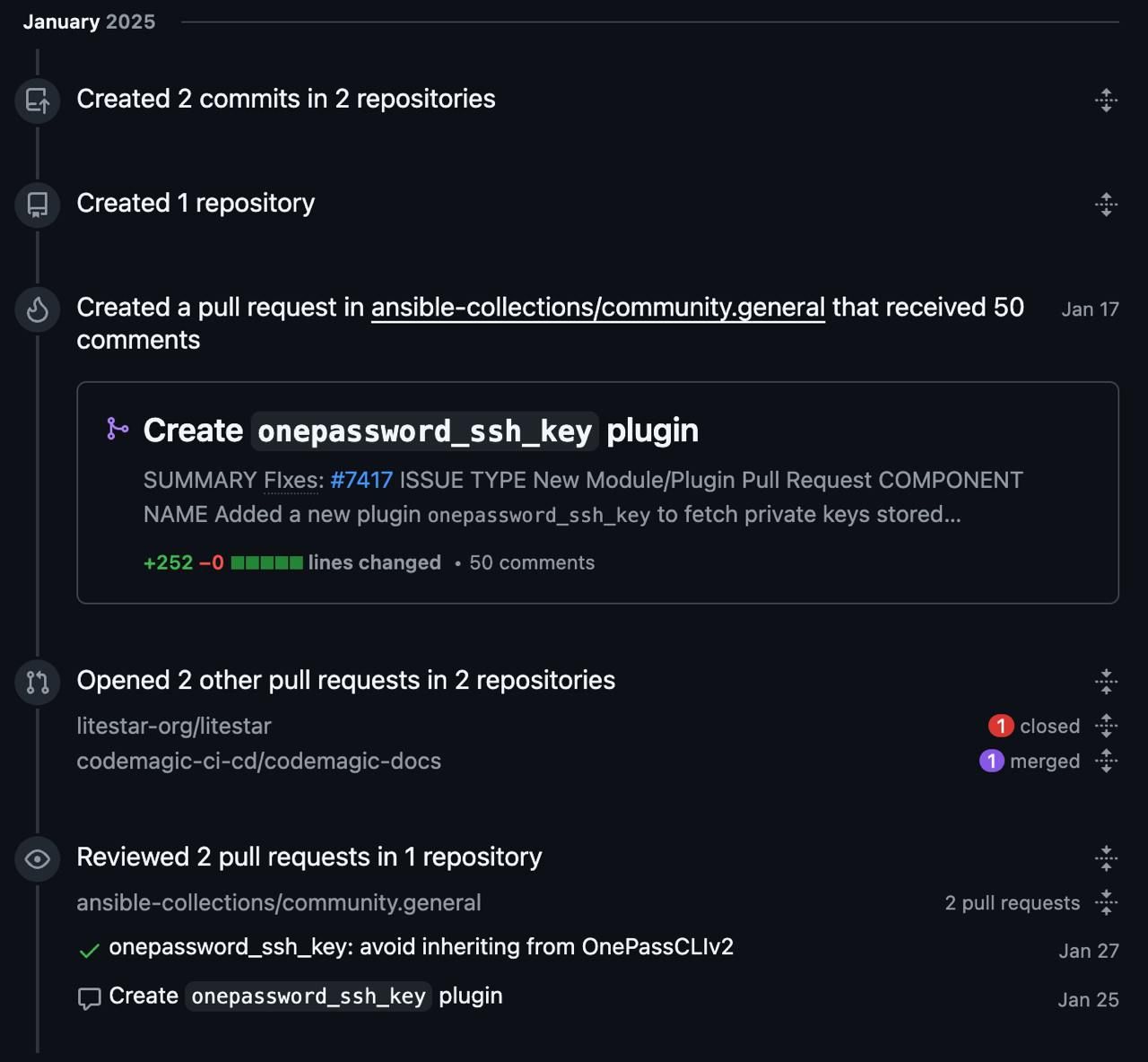1148x1062 pixels.
Task: Open the avoid inheriting from OnePassCLIv2 review
Action: [421, 946]
